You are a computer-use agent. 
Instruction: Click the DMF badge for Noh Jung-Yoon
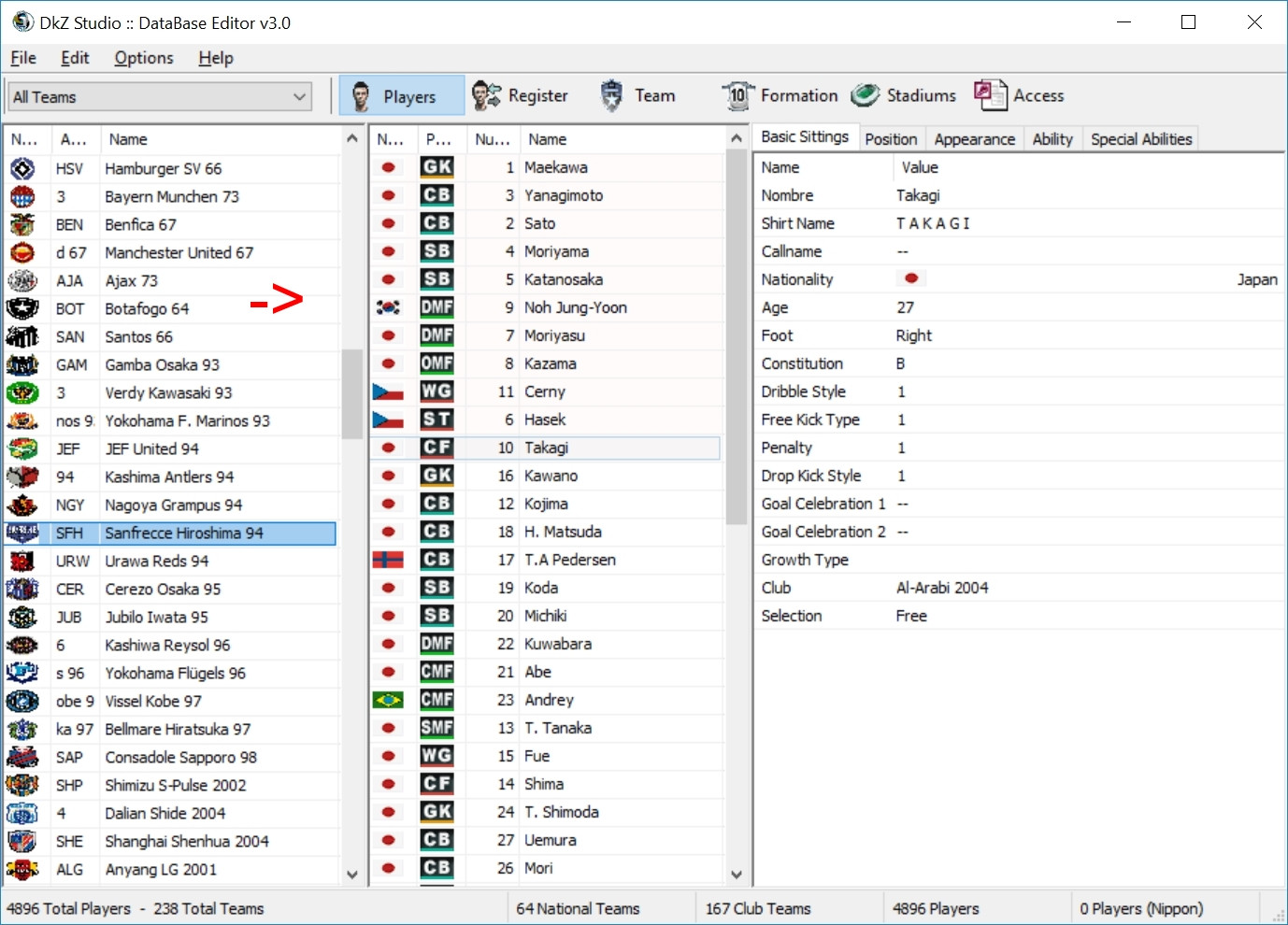pos(436,307)
